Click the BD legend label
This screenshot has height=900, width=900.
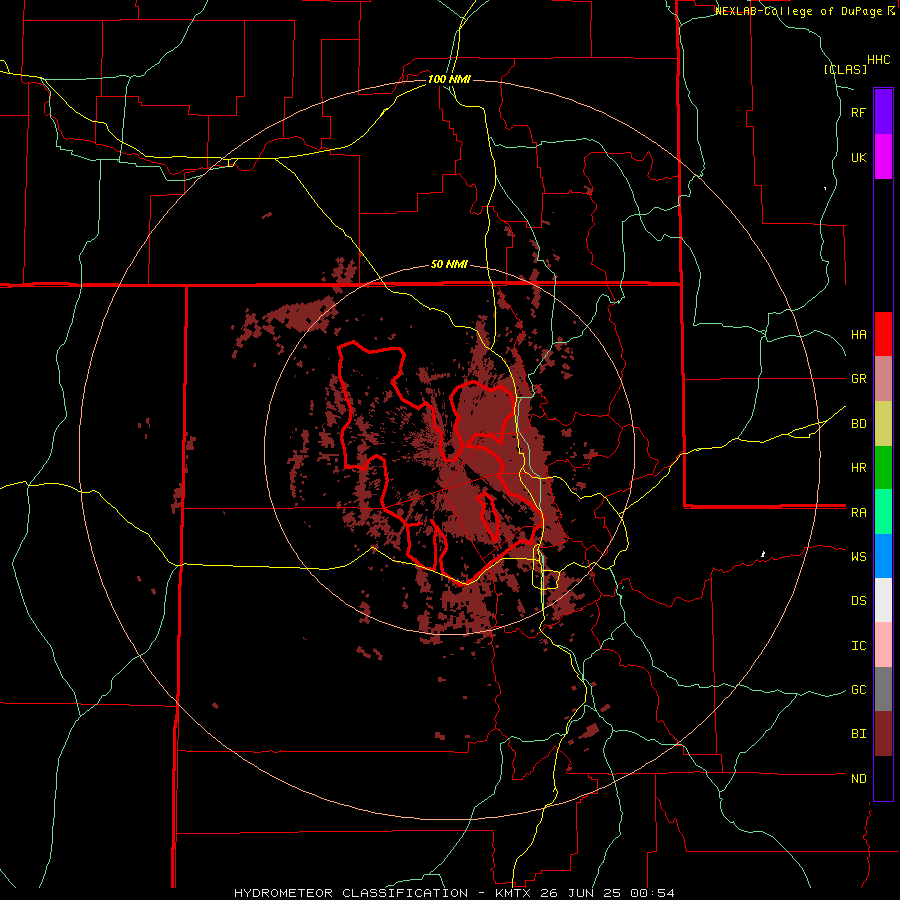[858, 424]
